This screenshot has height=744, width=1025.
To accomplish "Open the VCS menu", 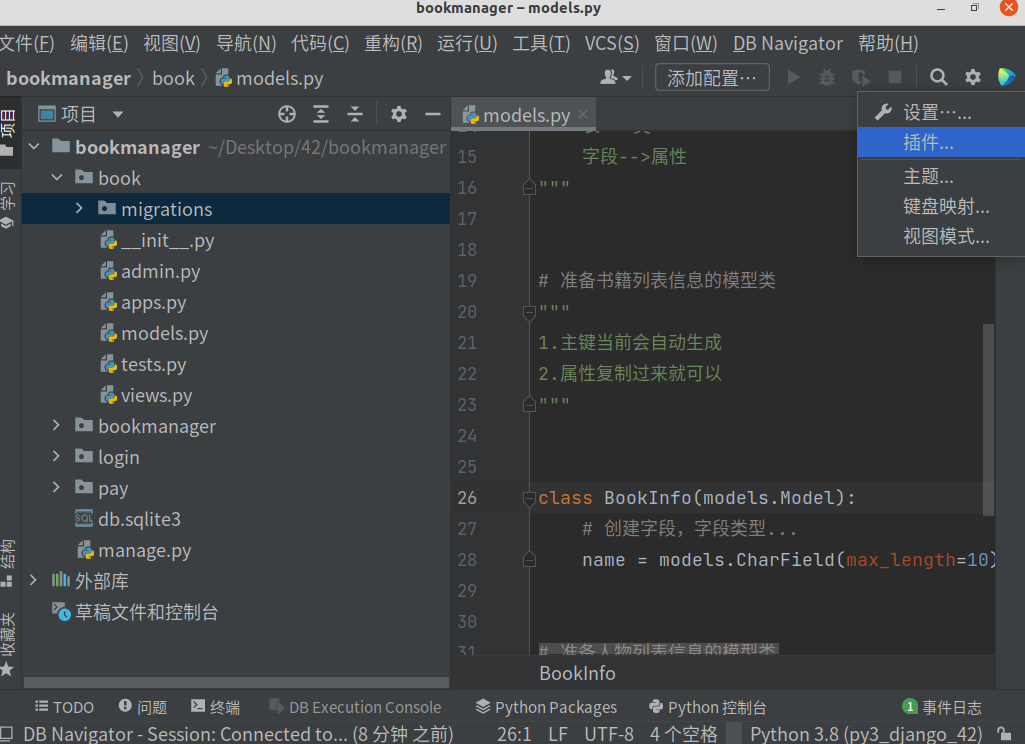I will coord(611,43).
